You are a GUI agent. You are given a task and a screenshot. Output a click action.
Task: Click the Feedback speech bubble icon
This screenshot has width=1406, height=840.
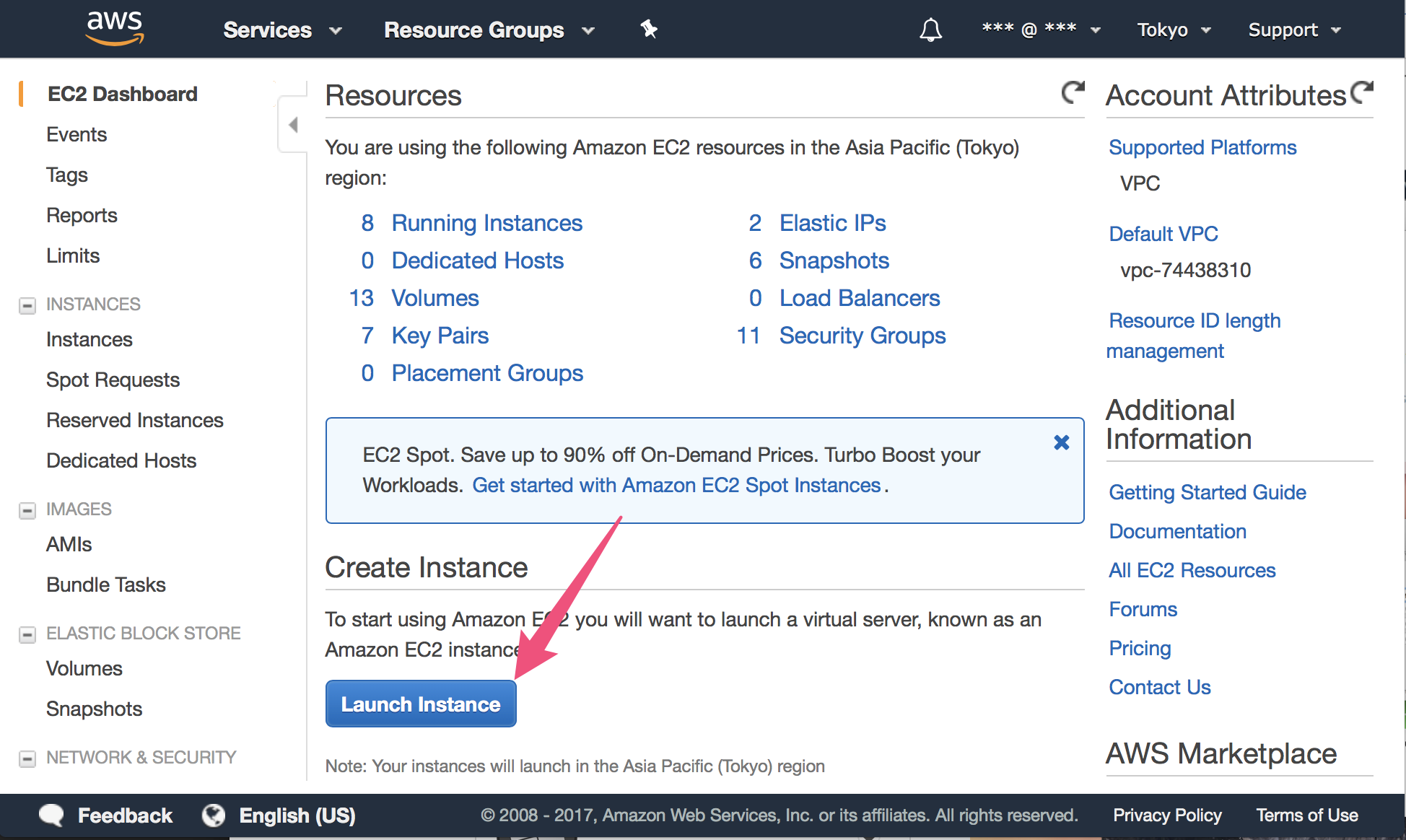coord(51,815)
